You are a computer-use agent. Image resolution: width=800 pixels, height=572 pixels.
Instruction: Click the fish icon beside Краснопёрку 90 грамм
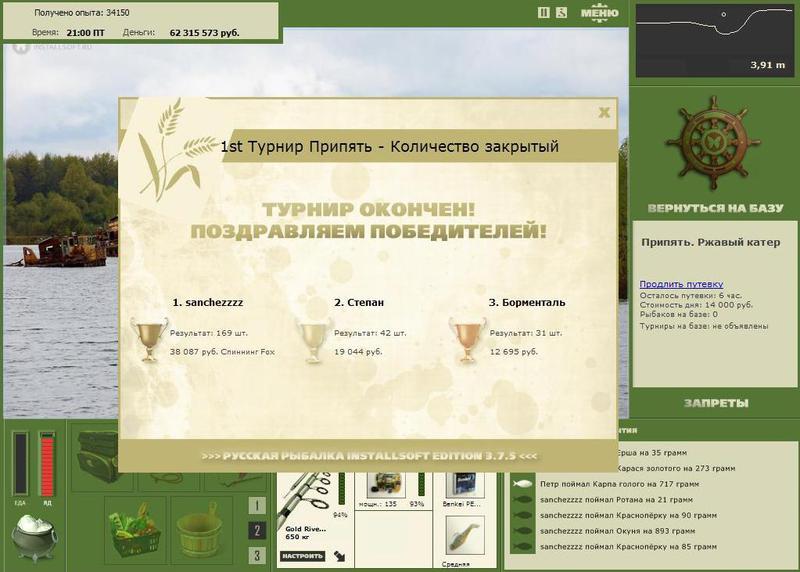pos(522,515)
